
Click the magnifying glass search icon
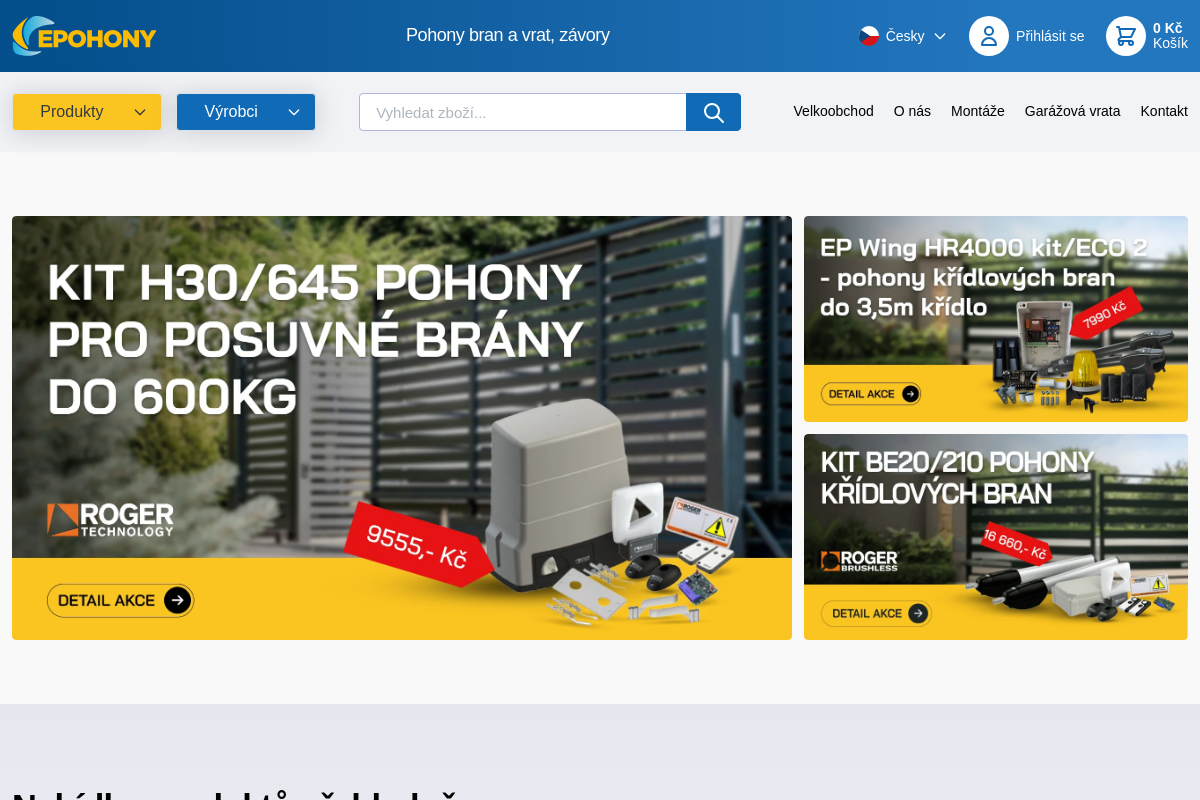tap(713, 112)
